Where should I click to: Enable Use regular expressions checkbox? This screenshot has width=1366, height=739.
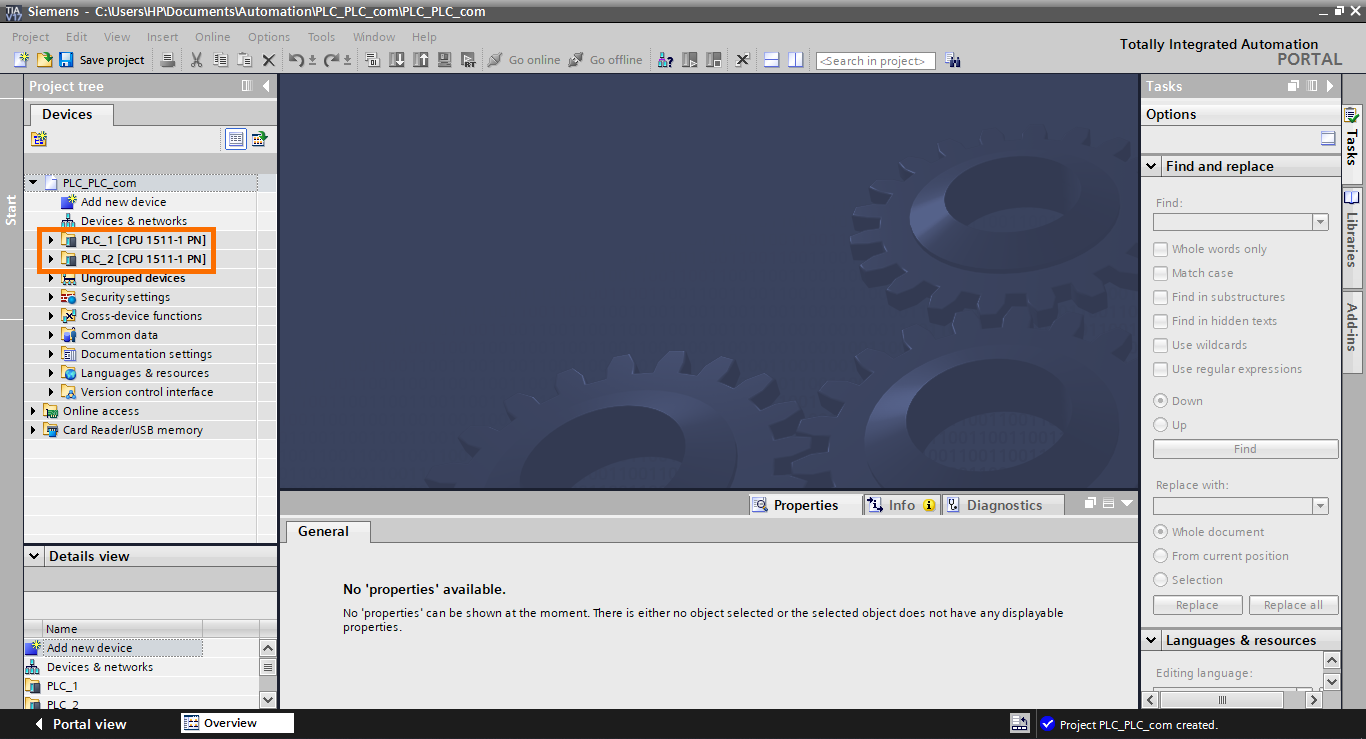[x=1160, y=369]
